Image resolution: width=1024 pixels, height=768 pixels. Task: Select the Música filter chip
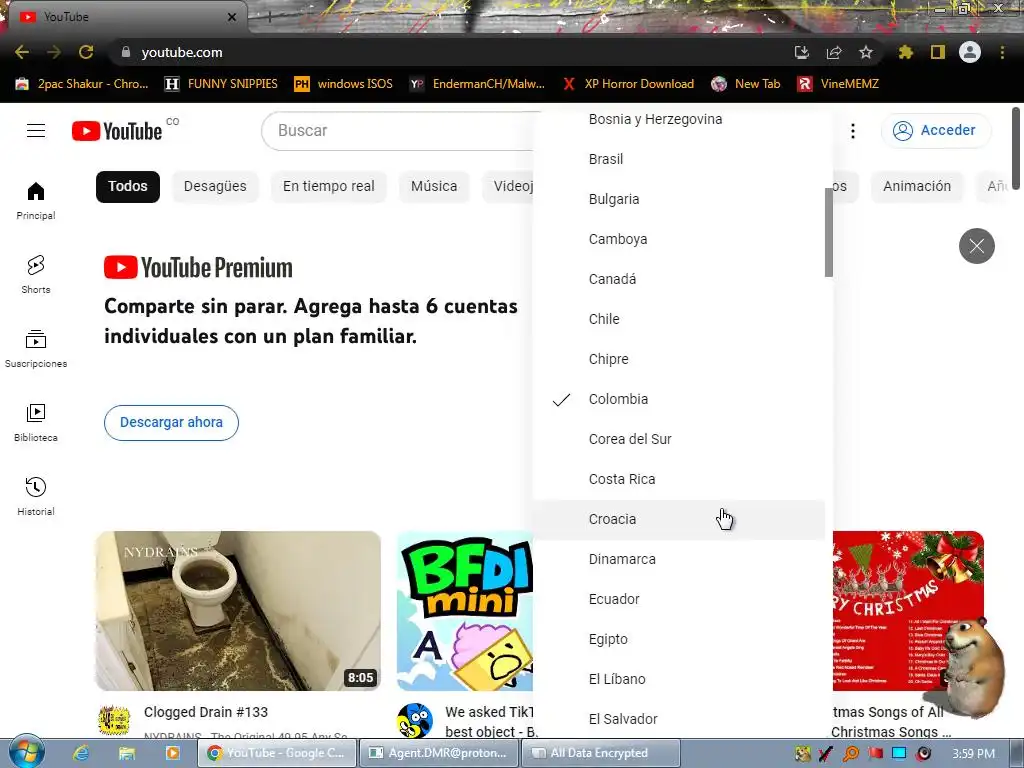[434, 187]
